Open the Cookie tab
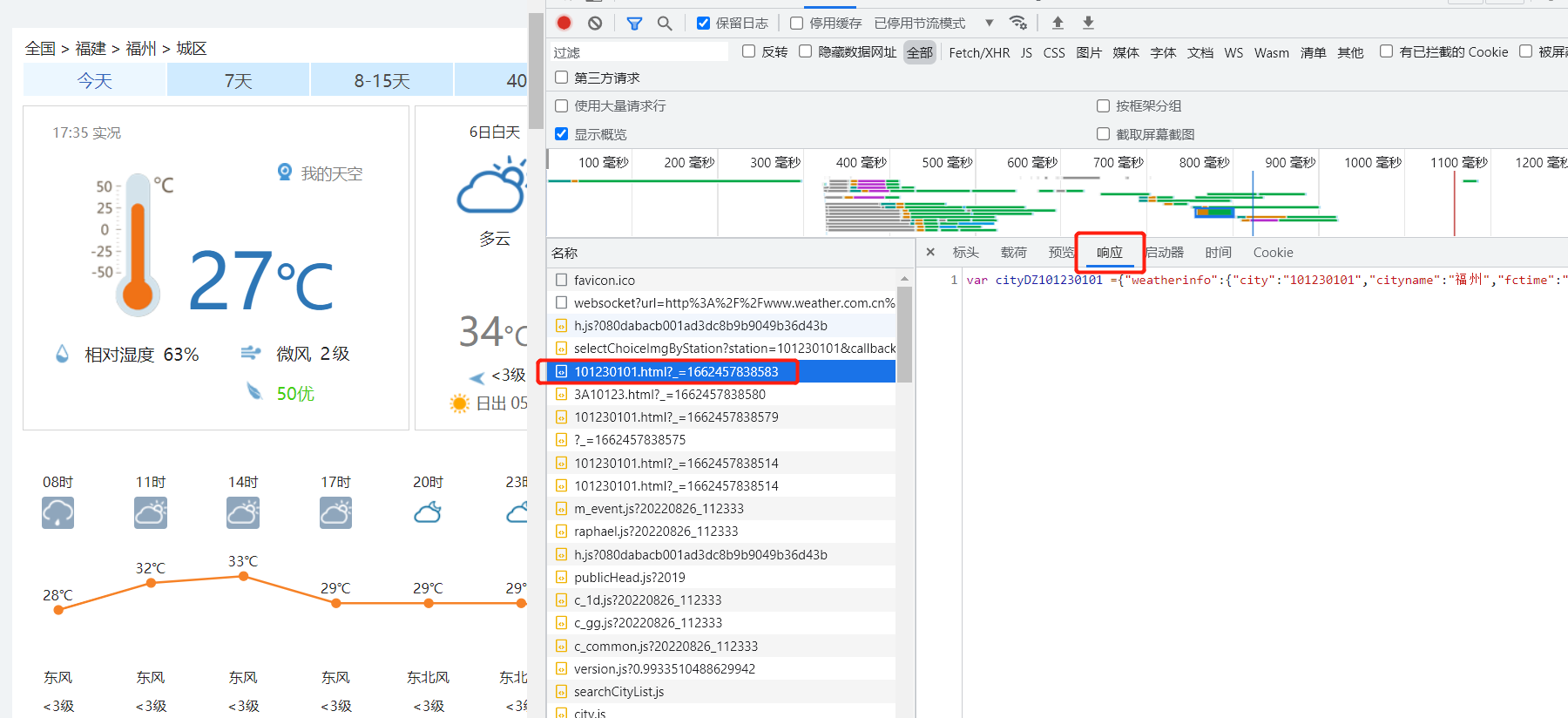The height and width of the screenshot is (718, 1568). [1273, 253]
